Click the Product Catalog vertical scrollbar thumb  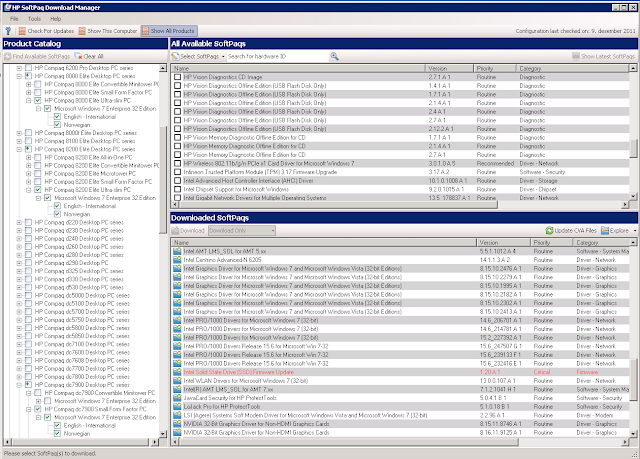163,180
